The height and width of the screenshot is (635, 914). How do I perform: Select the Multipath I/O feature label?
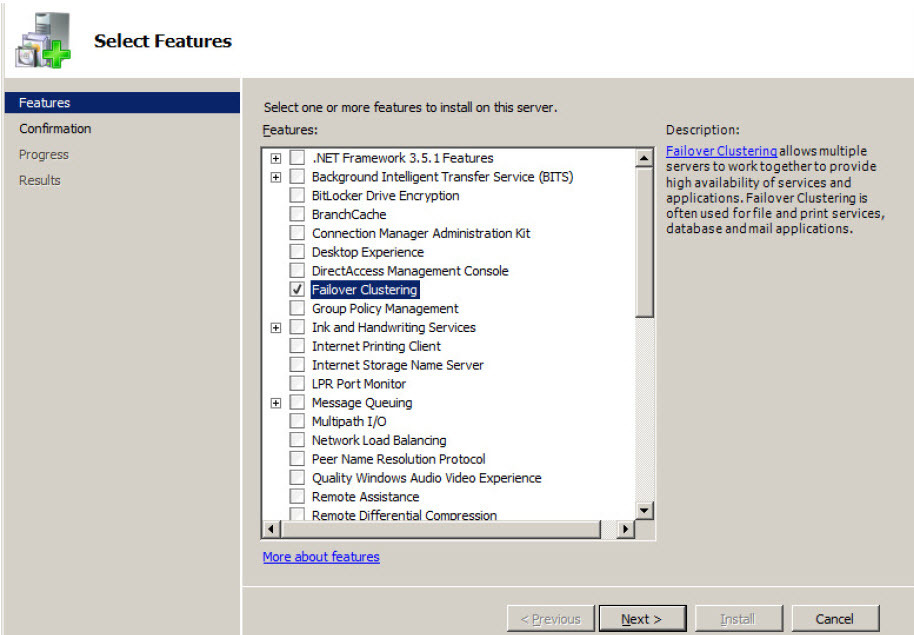click(349, 422)
